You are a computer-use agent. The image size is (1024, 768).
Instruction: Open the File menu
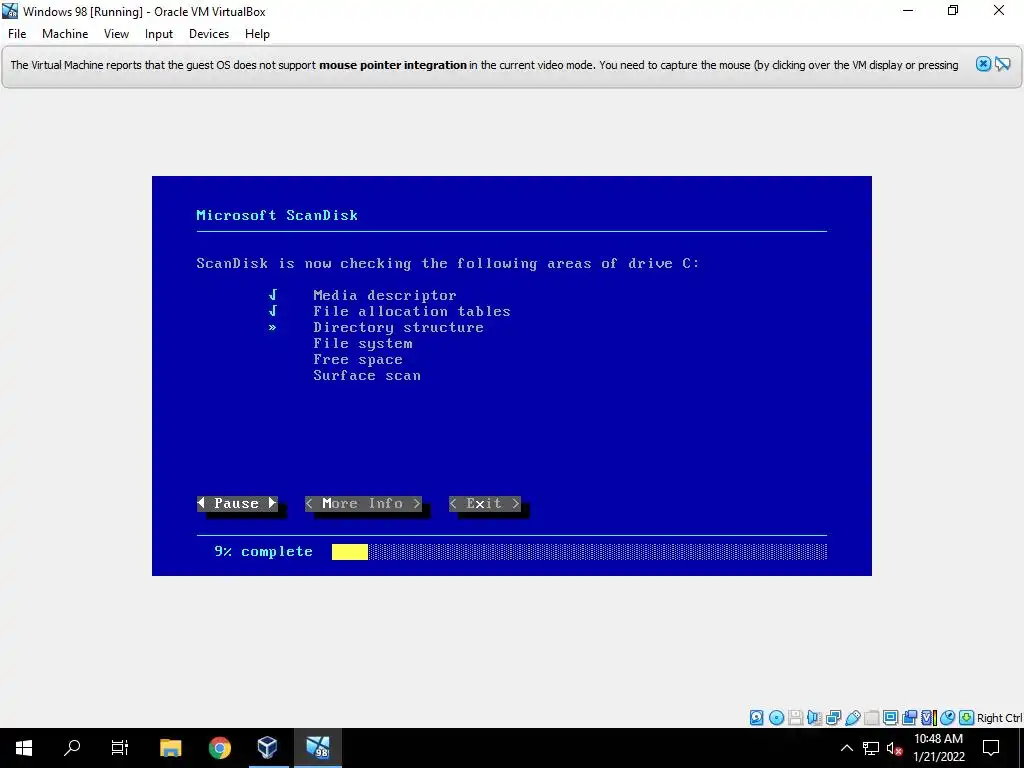pyautogui.click(x=17, y=34)
